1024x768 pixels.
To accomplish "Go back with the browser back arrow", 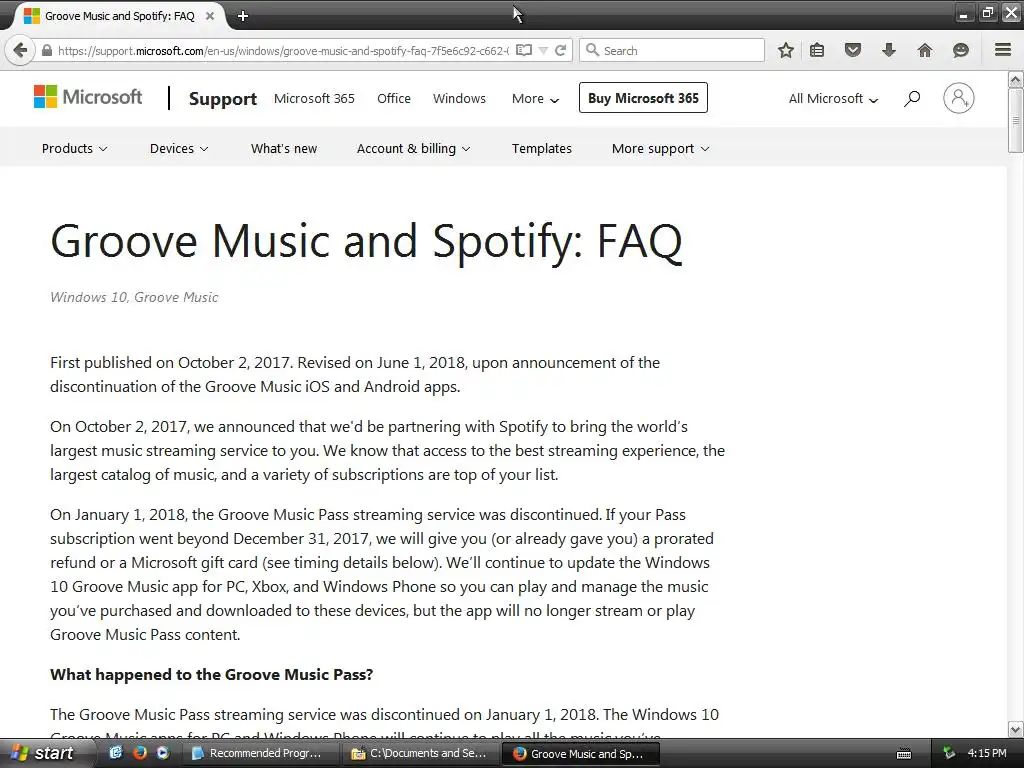I will pyautogui.click(x=20, y=50).
